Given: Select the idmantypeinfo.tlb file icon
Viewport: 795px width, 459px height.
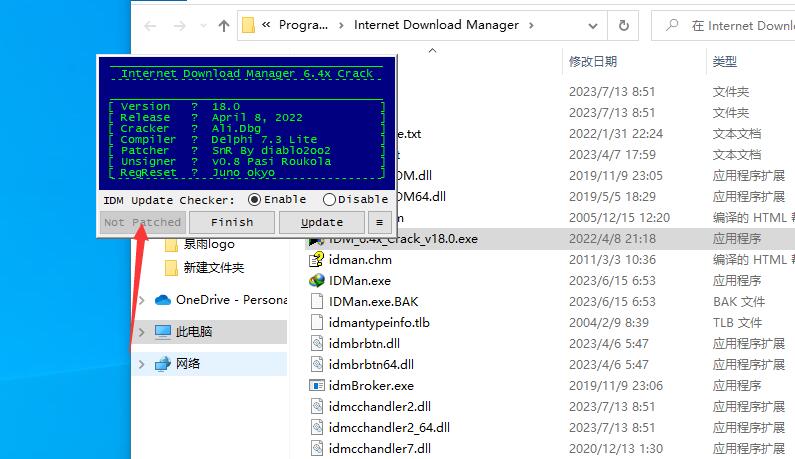Looking at the screenshot, I should [317, 323].
